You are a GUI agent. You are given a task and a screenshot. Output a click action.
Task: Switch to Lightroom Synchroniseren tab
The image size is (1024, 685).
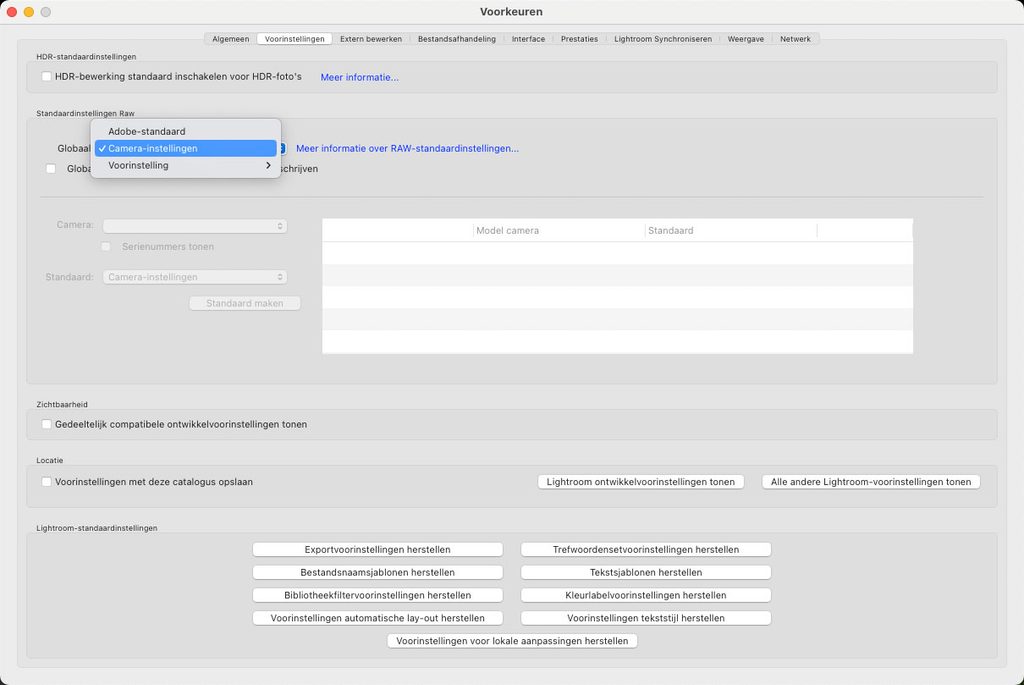coord(663,39)
